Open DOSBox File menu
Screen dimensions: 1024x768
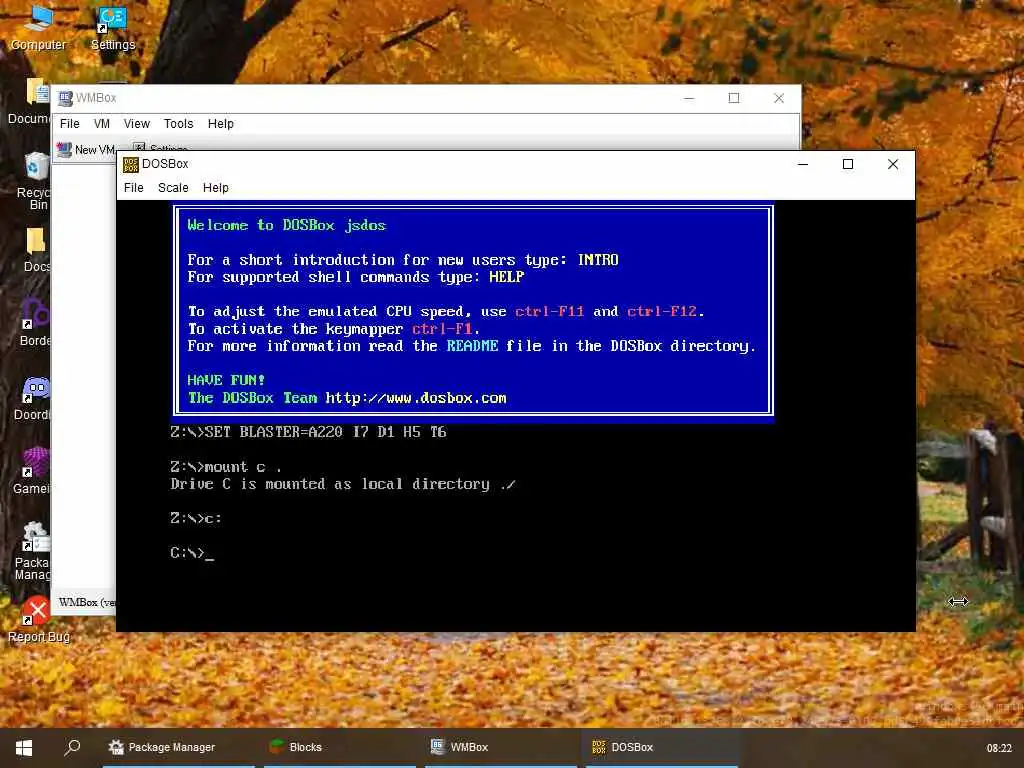click(133, 188)
